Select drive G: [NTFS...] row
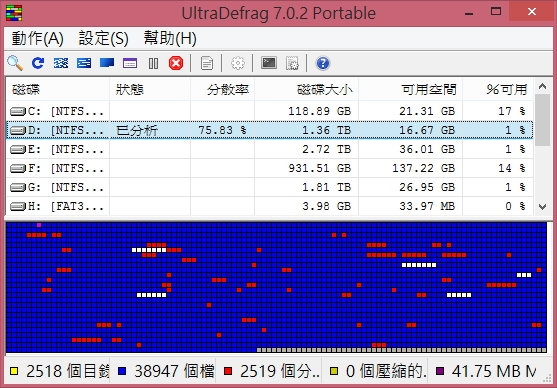Screen dimensions: 557x388 (270, 187)
